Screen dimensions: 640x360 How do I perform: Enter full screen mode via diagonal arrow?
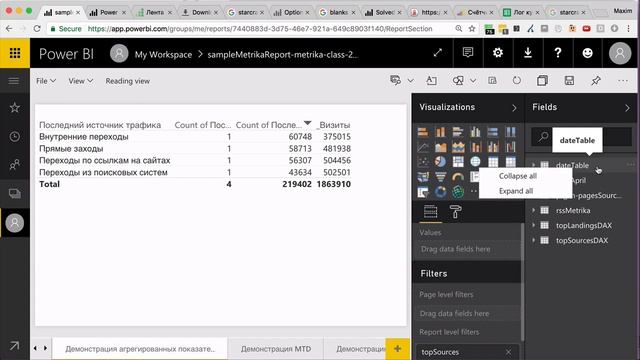coord(438,53)
